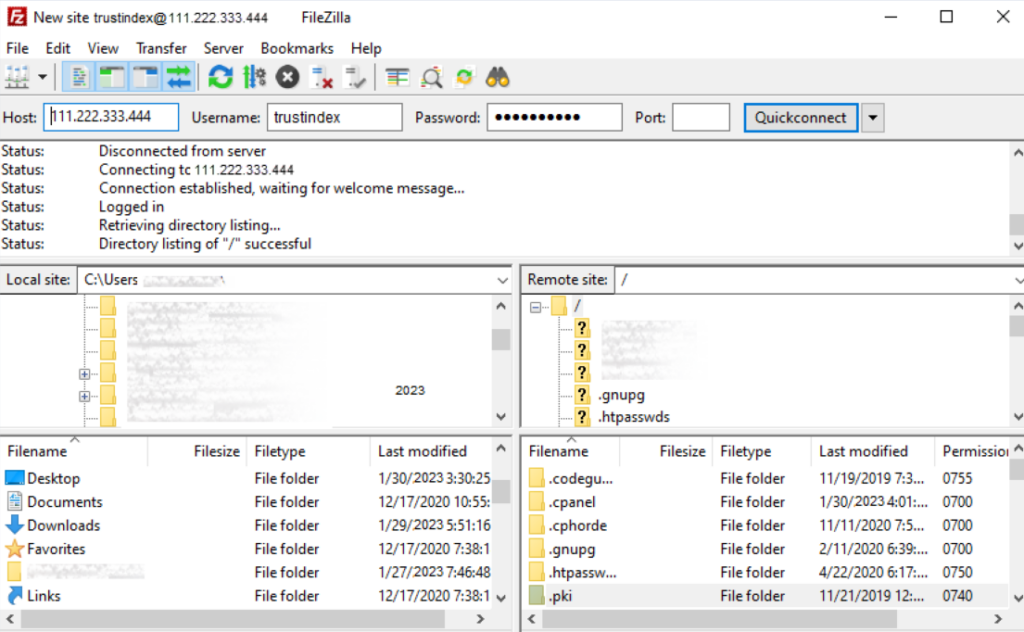Open the Transfer menu
The height and width of the screenshot is (632, 1024).
161,48
